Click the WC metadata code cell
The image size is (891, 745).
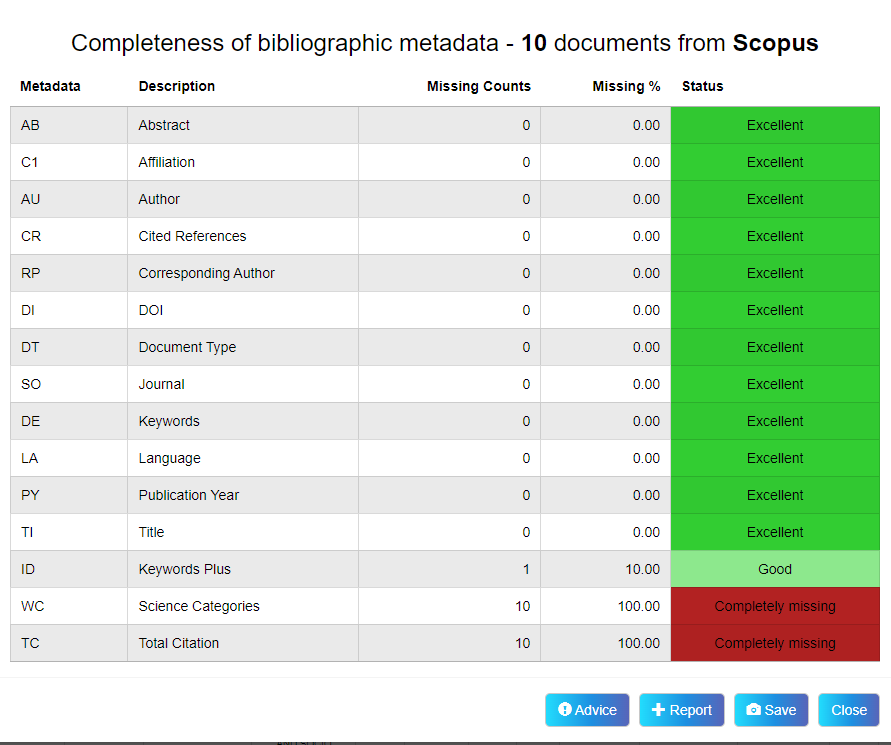31,606
